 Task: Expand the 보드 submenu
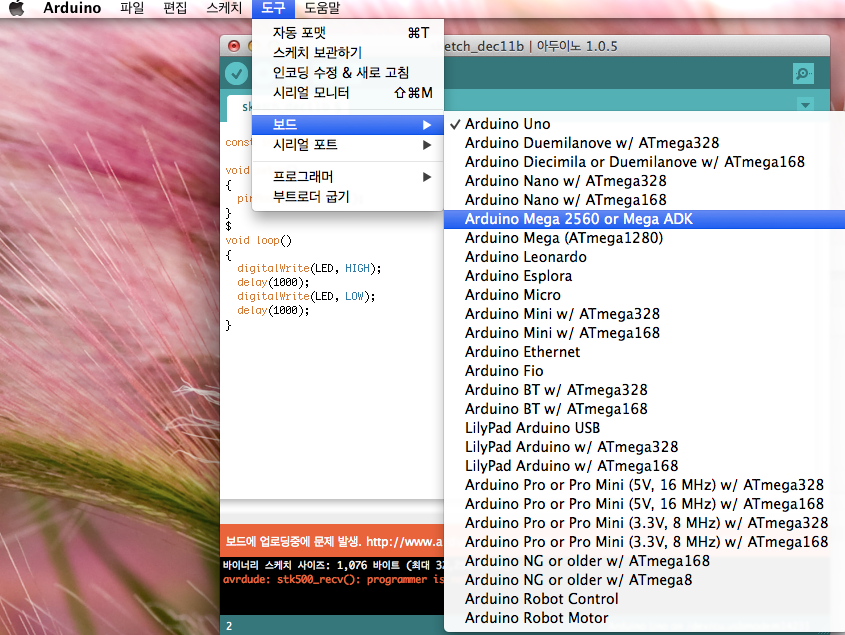click(x=348, y=125)
